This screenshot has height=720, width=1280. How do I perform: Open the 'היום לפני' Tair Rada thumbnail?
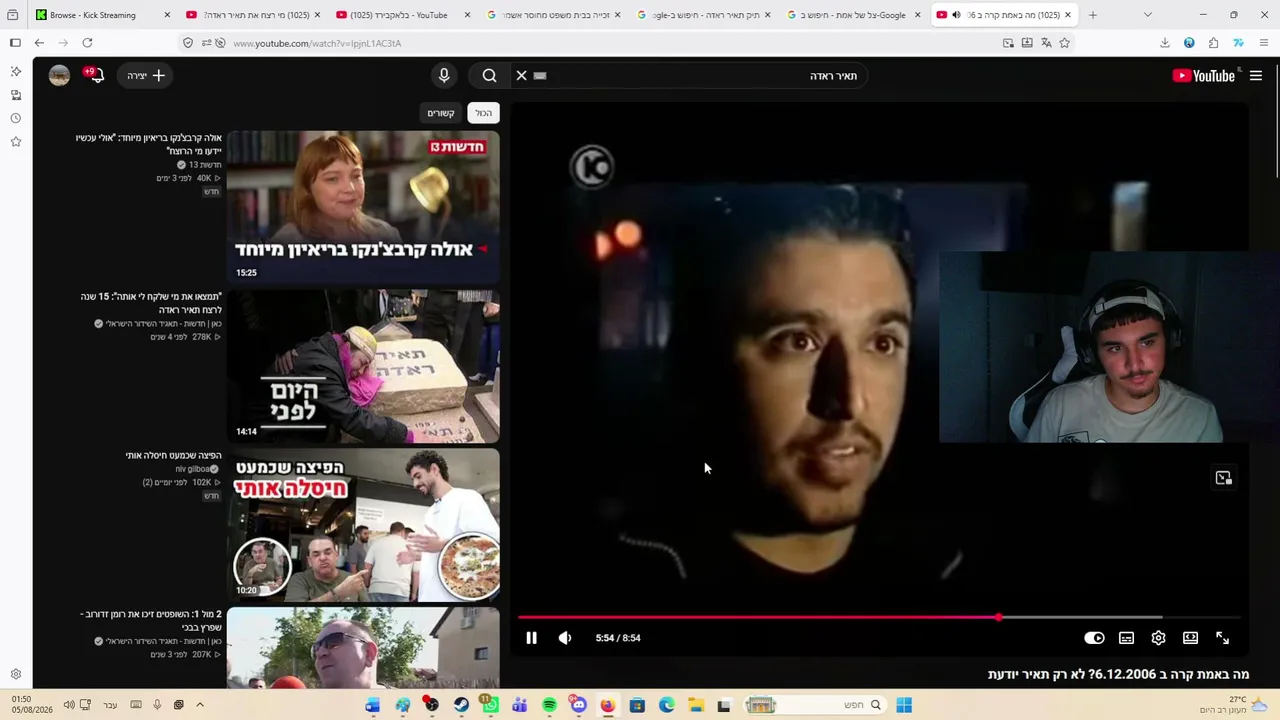coord(363,366)
